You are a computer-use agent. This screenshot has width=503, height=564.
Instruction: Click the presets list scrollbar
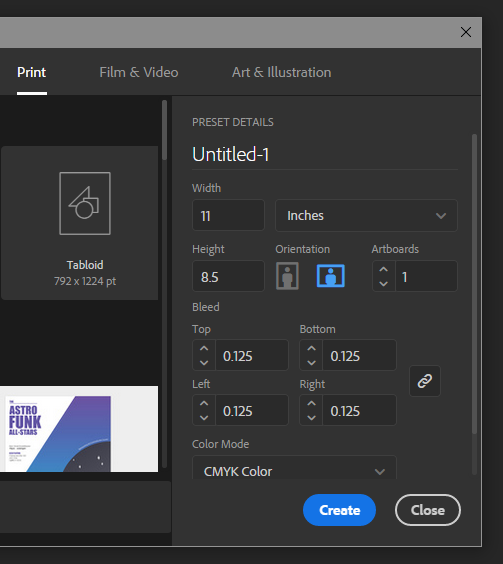(x=164, y=130)
